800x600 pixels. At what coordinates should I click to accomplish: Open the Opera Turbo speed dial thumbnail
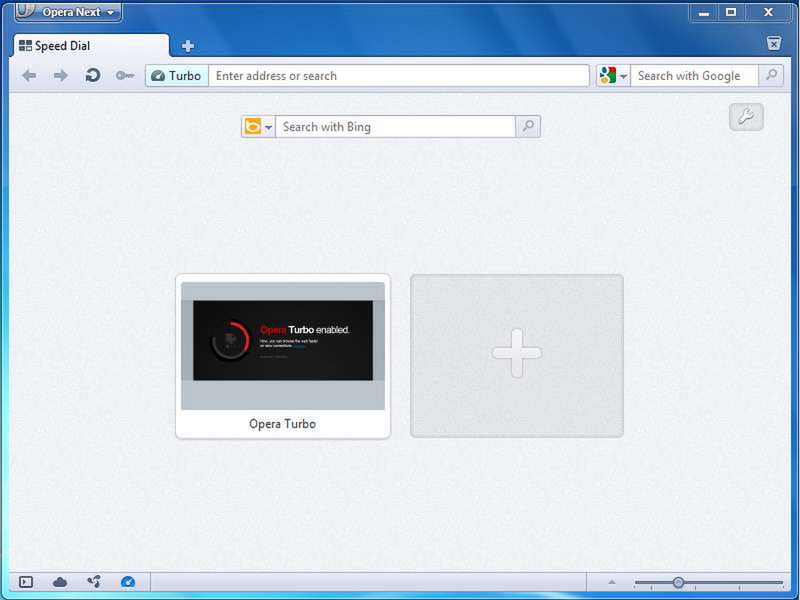(x=283, y=356)
